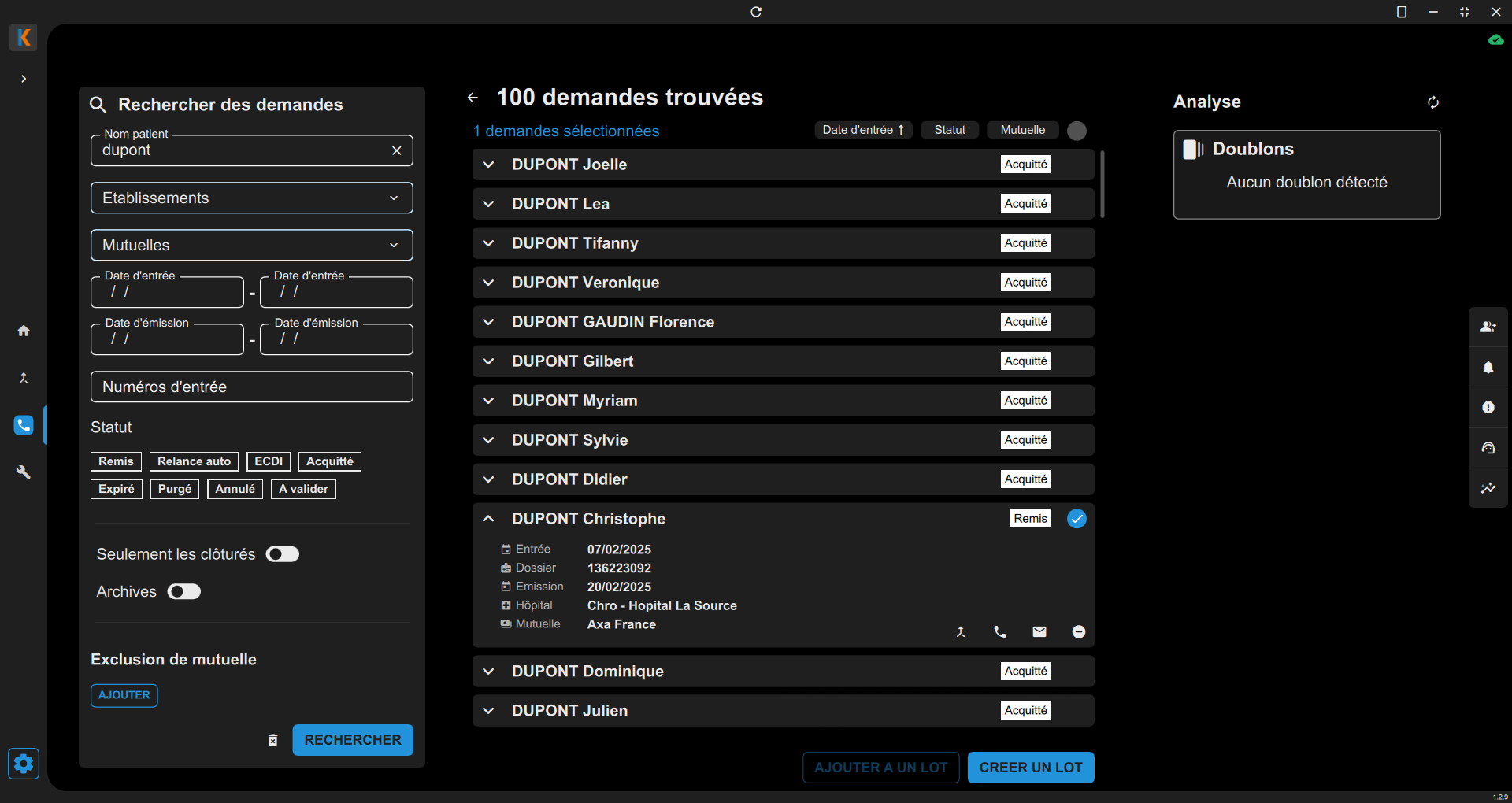Click the RECHERCHER button
Screen dimensions: 1512x803
pos(353,740)
